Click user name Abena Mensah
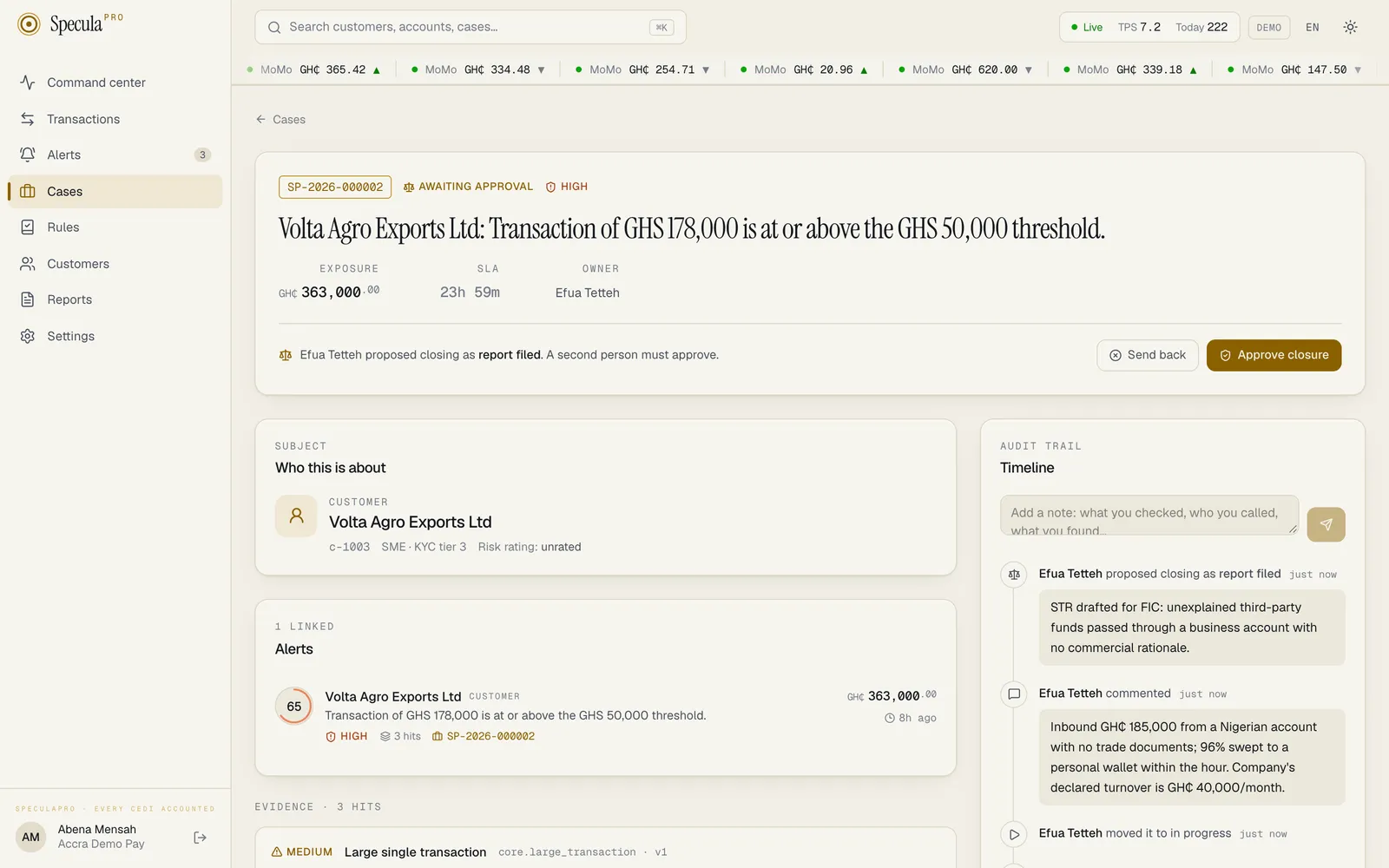 point(97,830)
